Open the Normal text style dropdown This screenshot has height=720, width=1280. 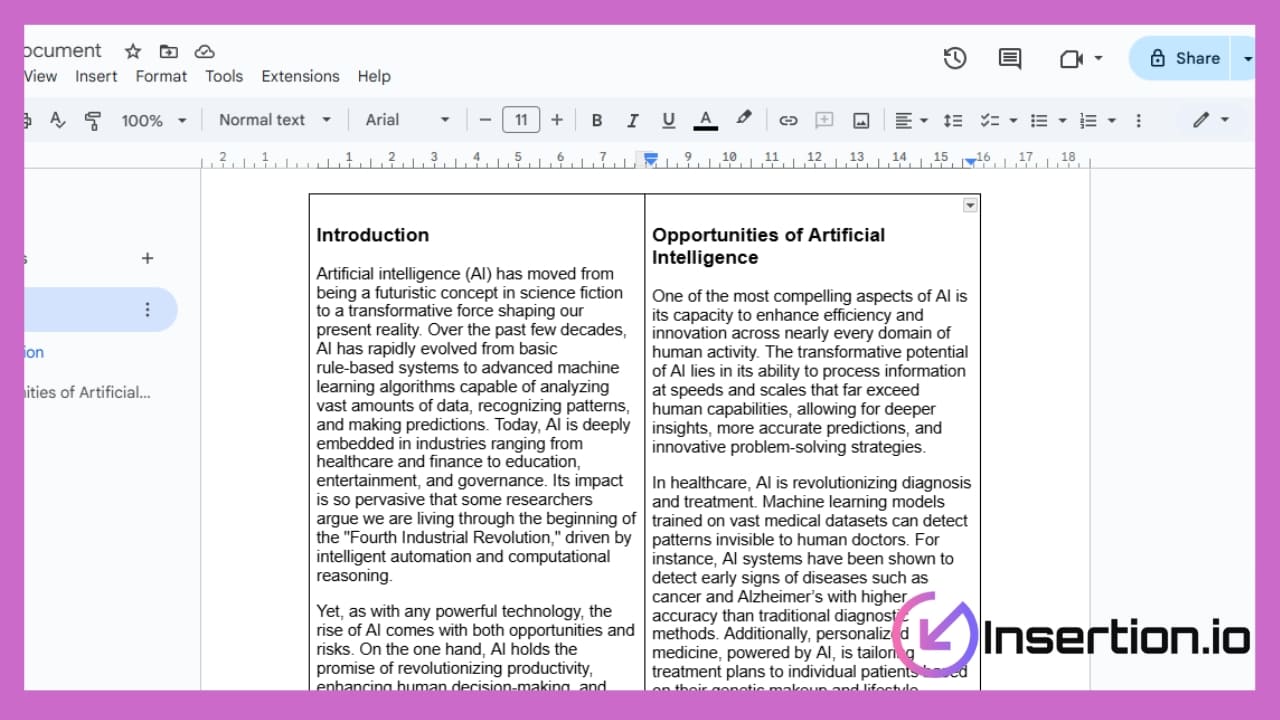point(274,120)
